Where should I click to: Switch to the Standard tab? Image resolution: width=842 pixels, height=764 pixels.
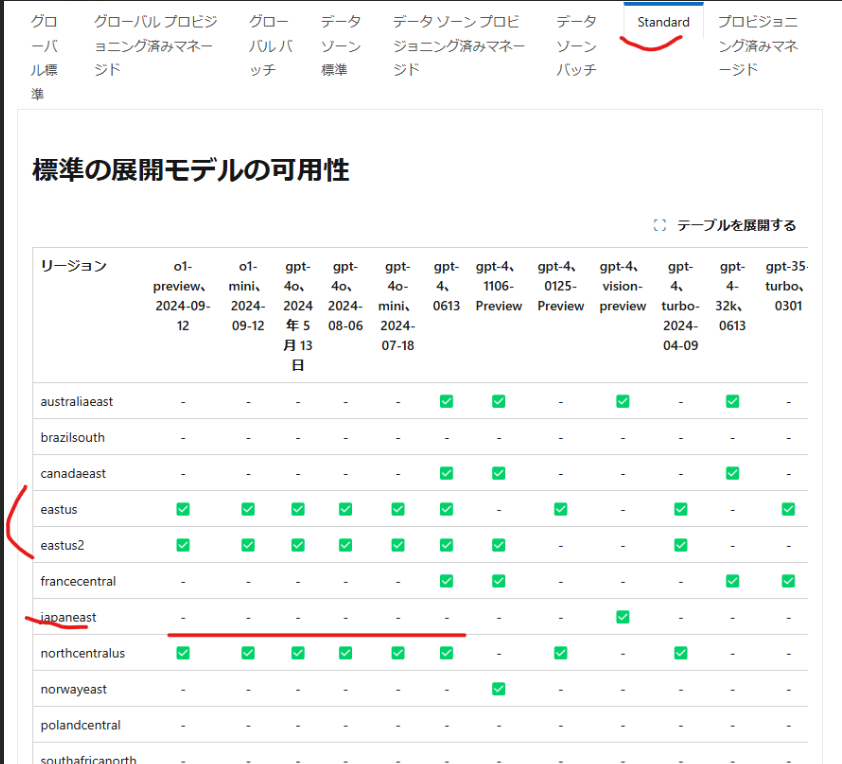[663, 22]
